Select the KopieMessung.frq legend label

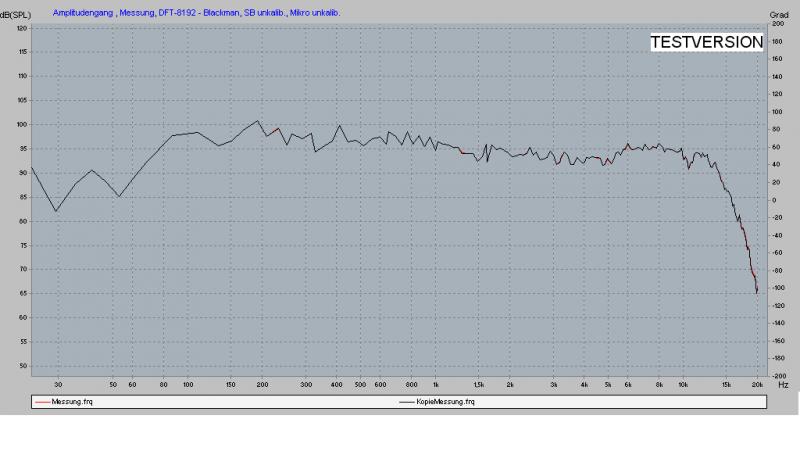(x=445, y=402)
